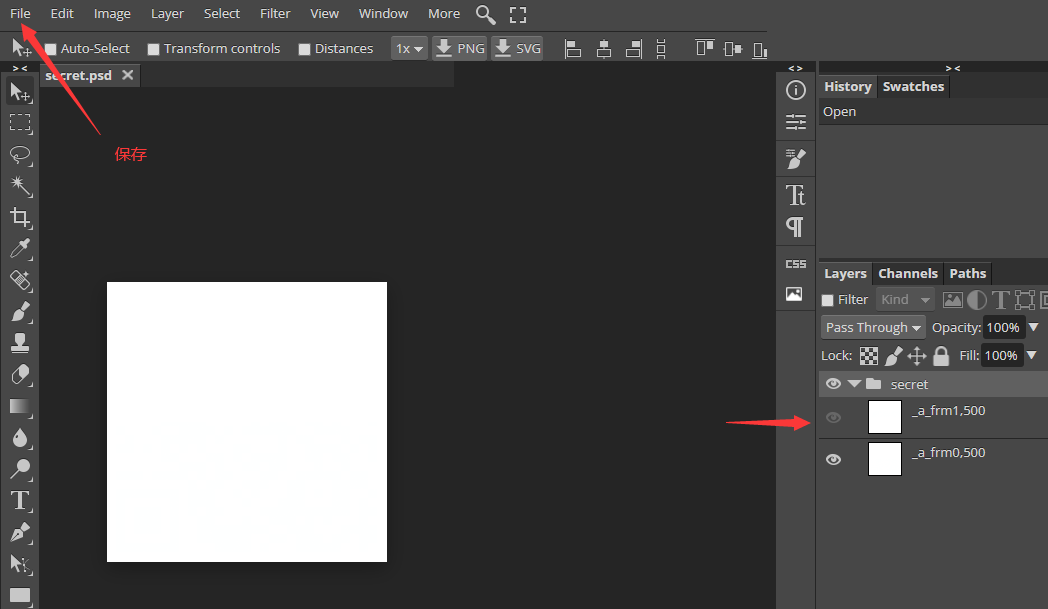The width and height of the screenshot is (1048, 609).
Task: Collapse the secret folder group
Action: [854, 384]
